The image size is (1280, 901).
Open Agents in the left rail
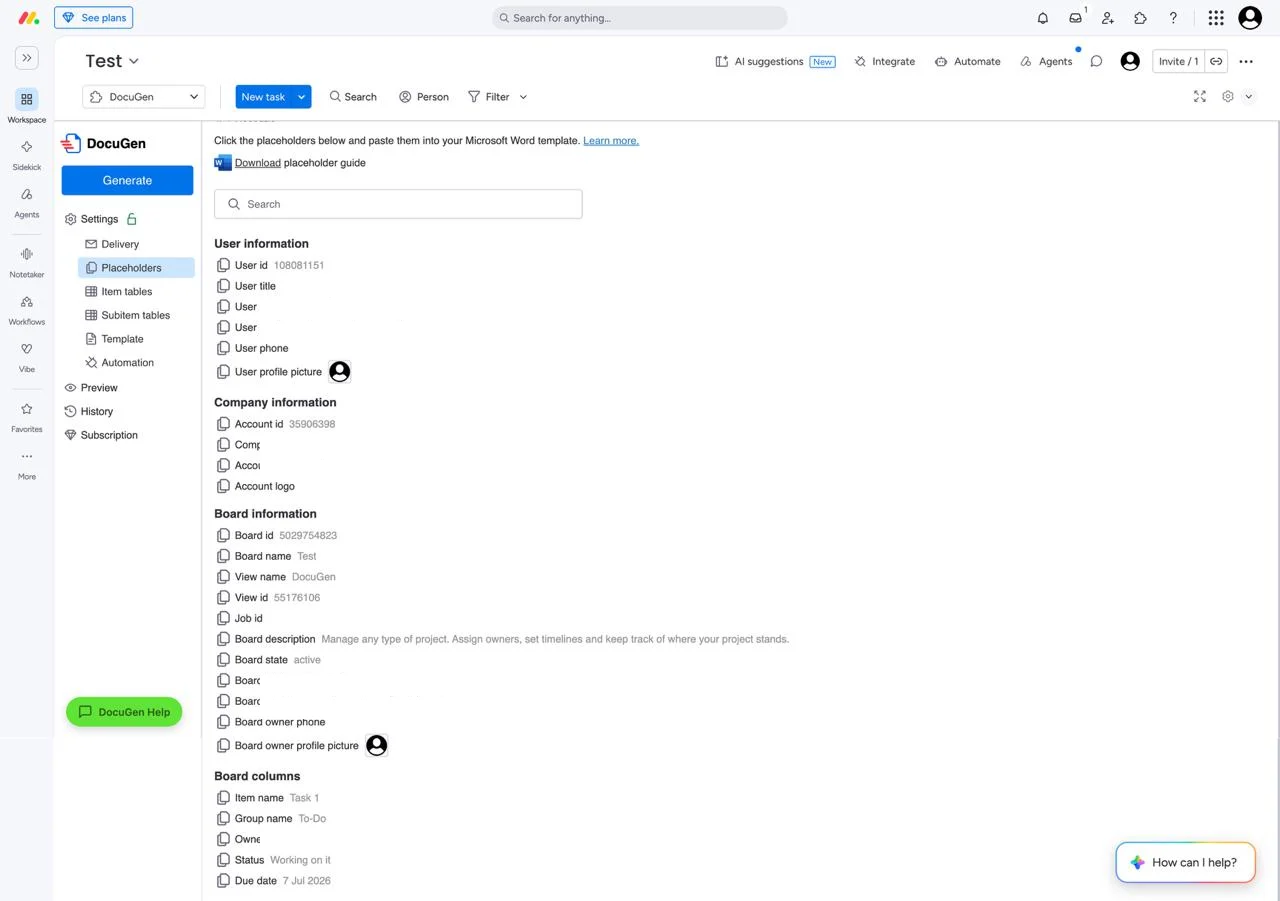pyautogui.click(x=27, y=202)
